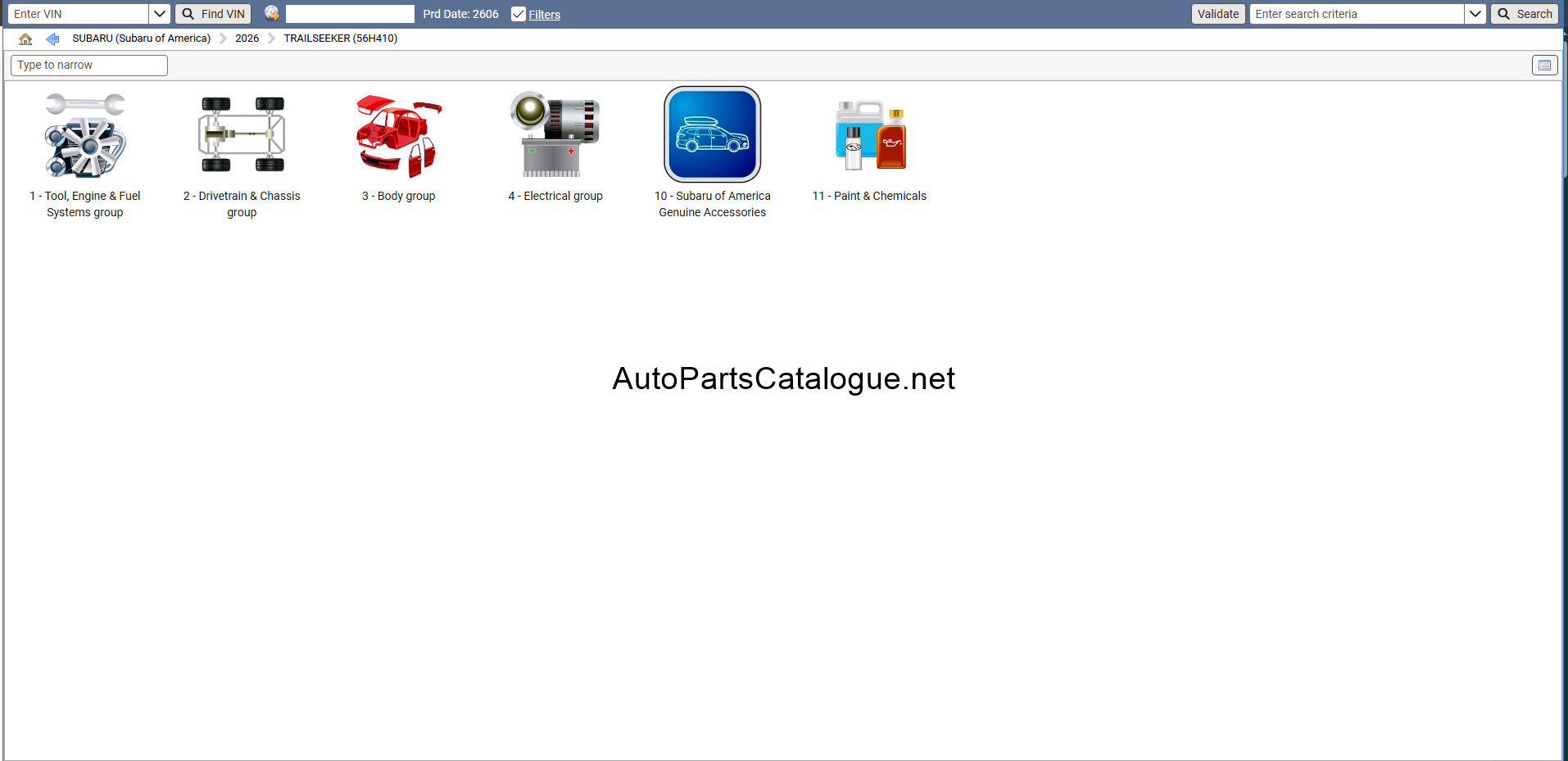Select the Body group icon
The image size is (1568, 761).
[x=399, y=136]
